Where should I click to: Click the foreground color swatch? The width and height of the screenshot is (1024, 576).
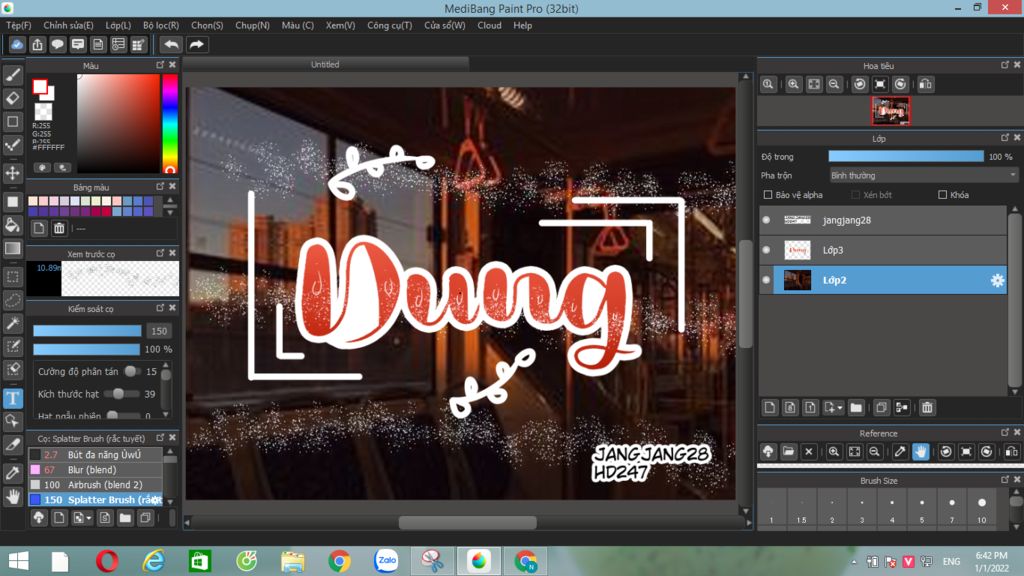click(x=40, y=86)
